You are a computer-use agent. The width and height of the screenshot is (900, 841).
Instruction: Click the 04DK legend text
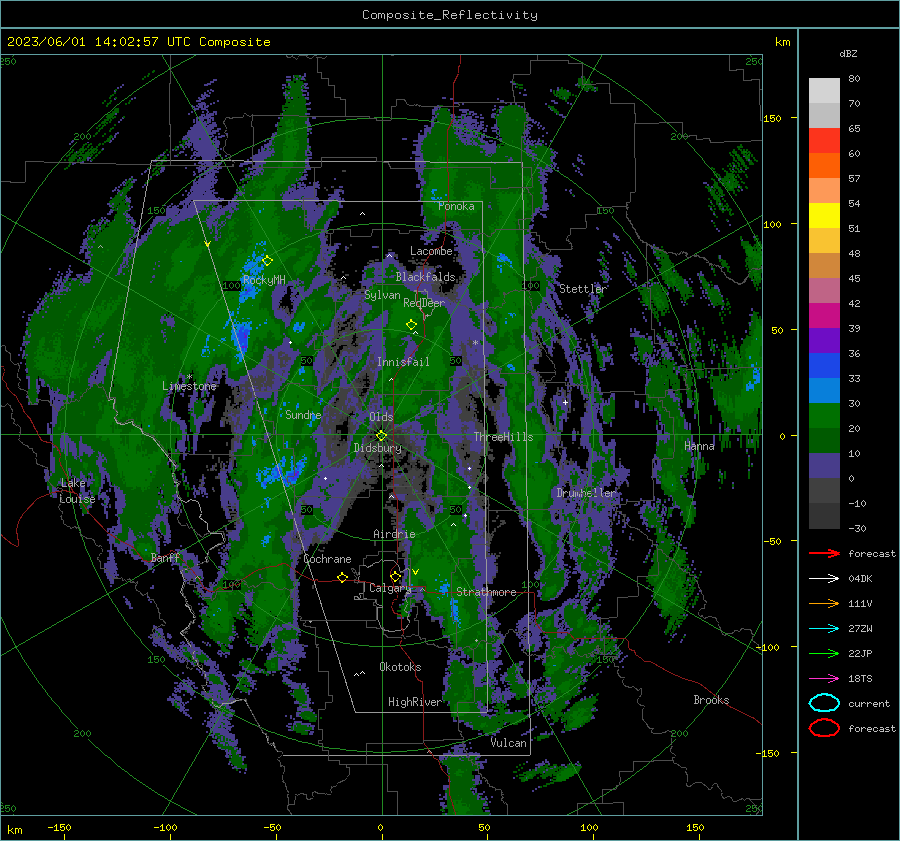(x=860, y=579)
